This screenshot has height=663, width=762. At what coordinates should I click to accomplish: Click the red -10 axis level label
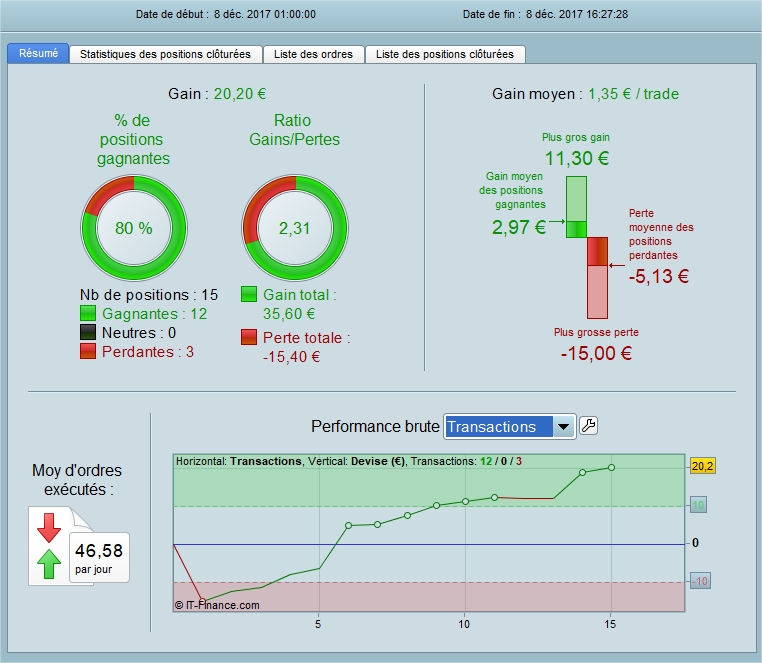(x=700, y=581)
